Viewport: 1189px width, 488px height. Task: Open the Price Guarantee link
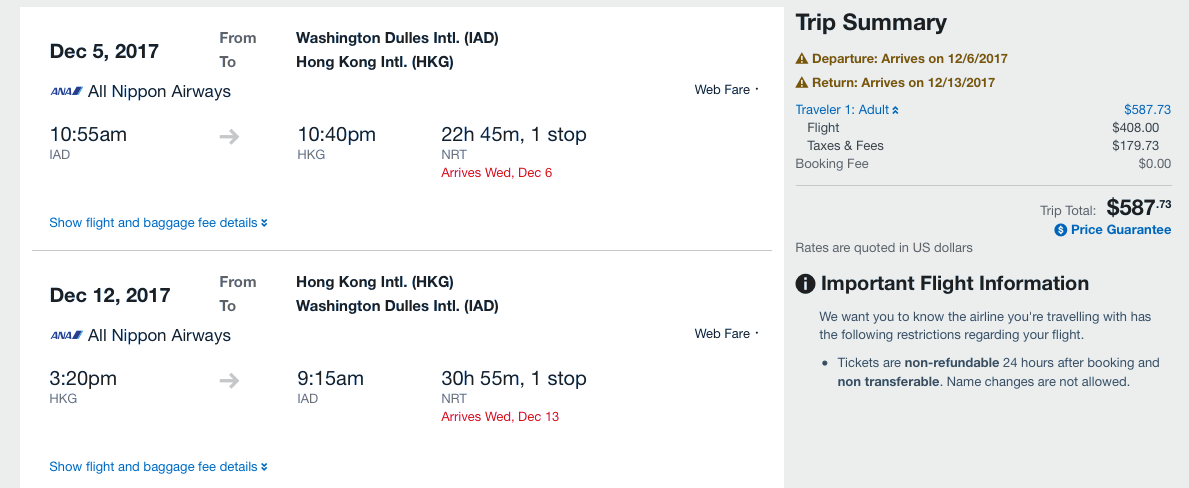[1120, 230]
